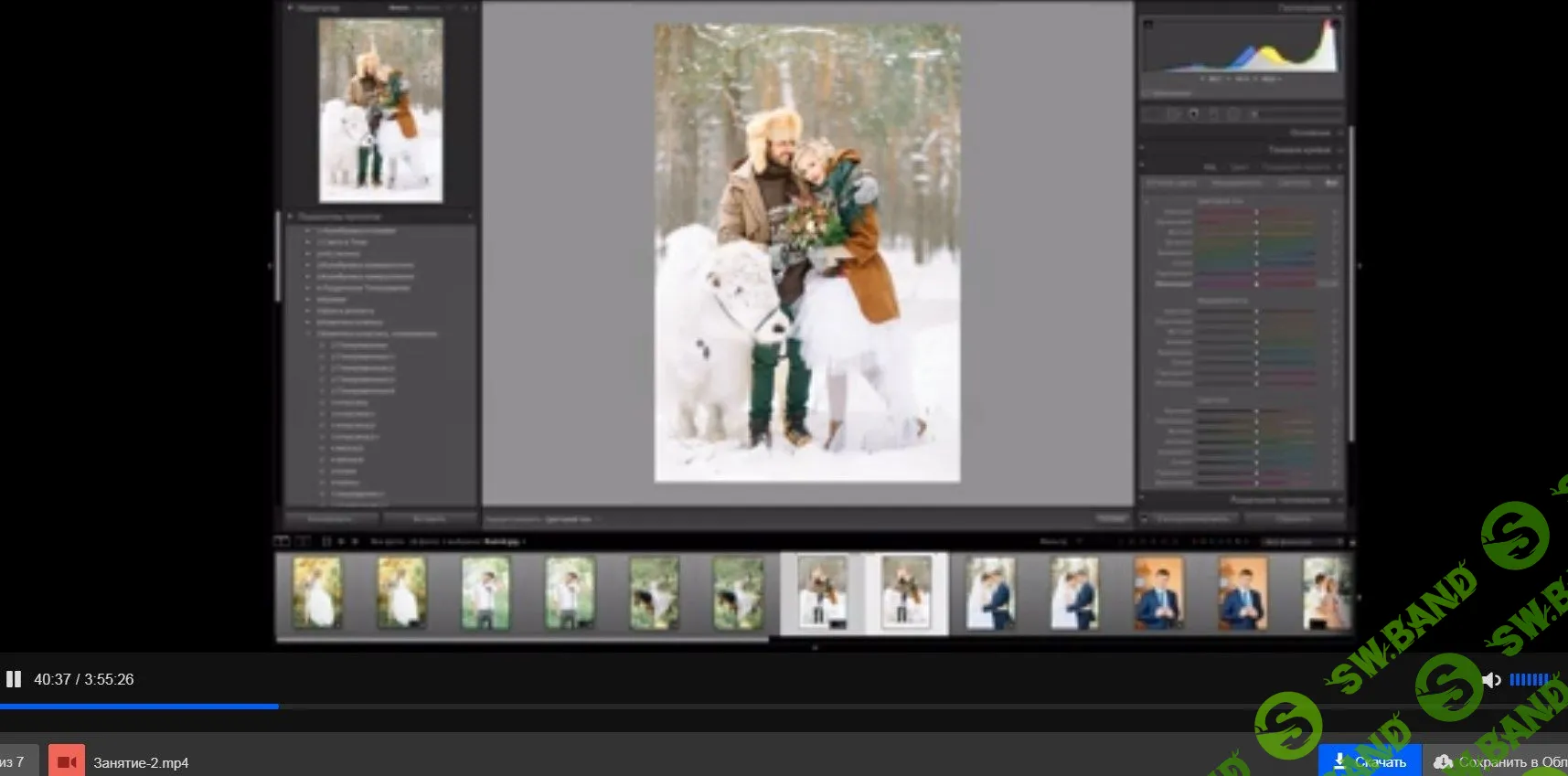Image resolution: width=1568 pixels, height=776 pixels.
Task: Toggle the highlight clipping indicator in histogram
Action: click(1334, 25)
